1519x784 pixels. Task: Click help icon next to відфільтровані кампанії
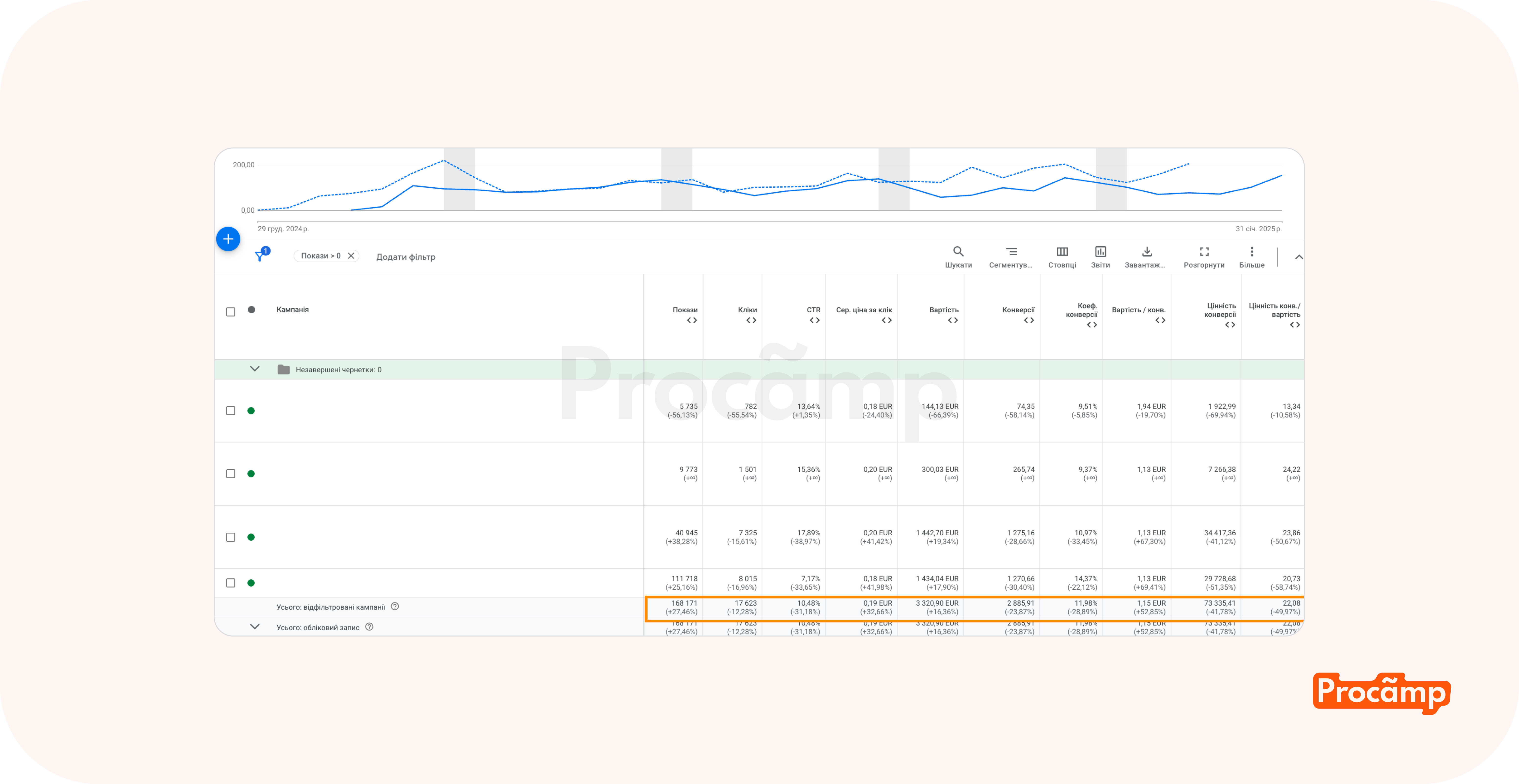pyautogui.click(x=395, y=607)
